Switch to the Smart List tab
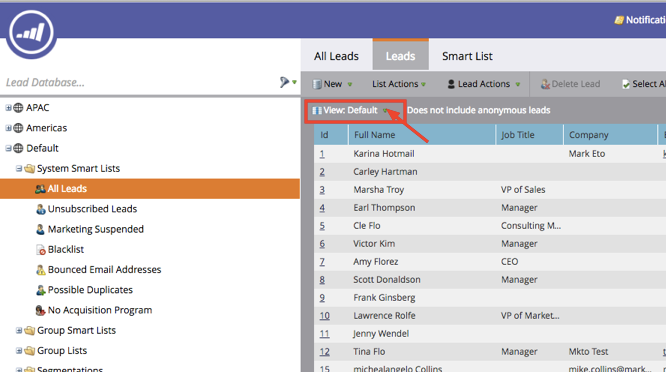This screenshot has width=666, height=372. pos(467,56)
